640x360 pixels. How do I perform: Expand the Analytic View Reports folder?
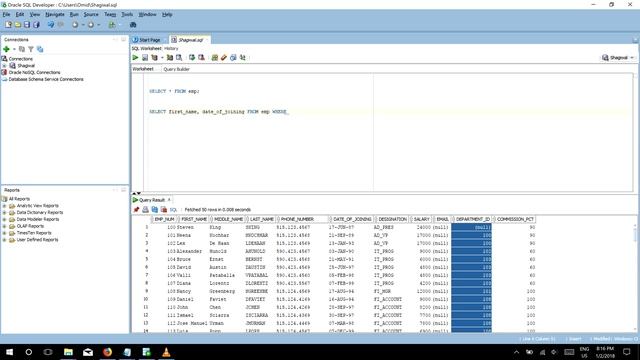pos(4,206)
